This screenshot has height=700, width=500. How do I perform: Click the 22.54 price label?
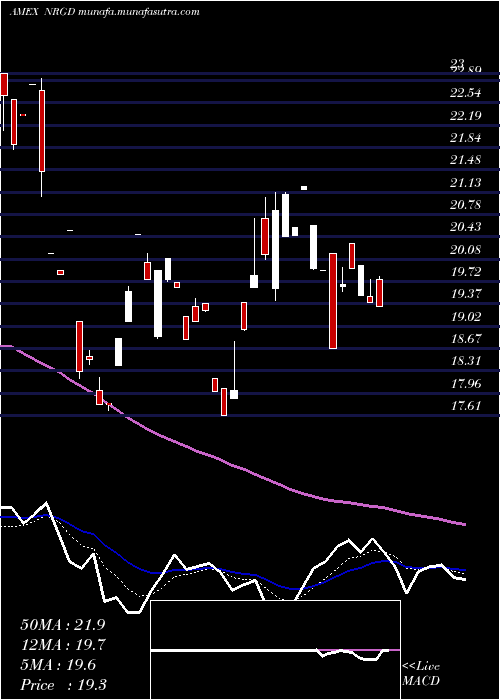[x=466, y=93]
